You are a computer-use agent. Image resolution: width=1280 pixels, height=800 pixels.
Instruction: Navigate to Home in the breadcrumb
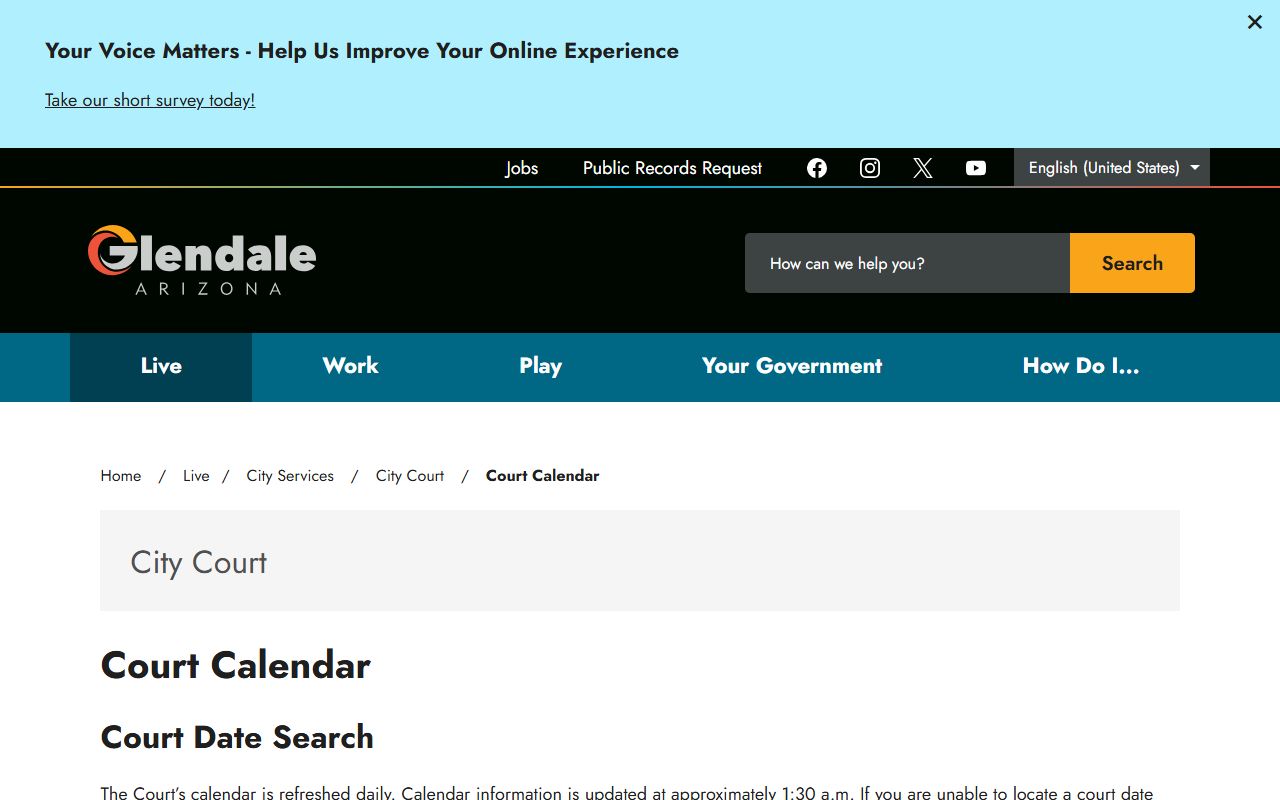121,476
